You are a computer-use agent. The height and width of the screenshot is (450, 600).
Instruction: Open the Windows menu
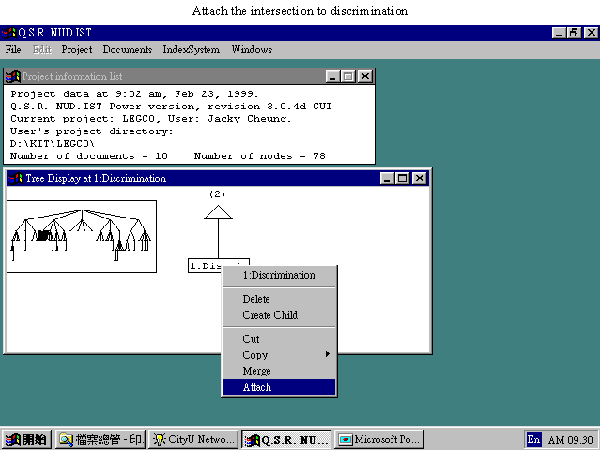click(x=251, y=49)
